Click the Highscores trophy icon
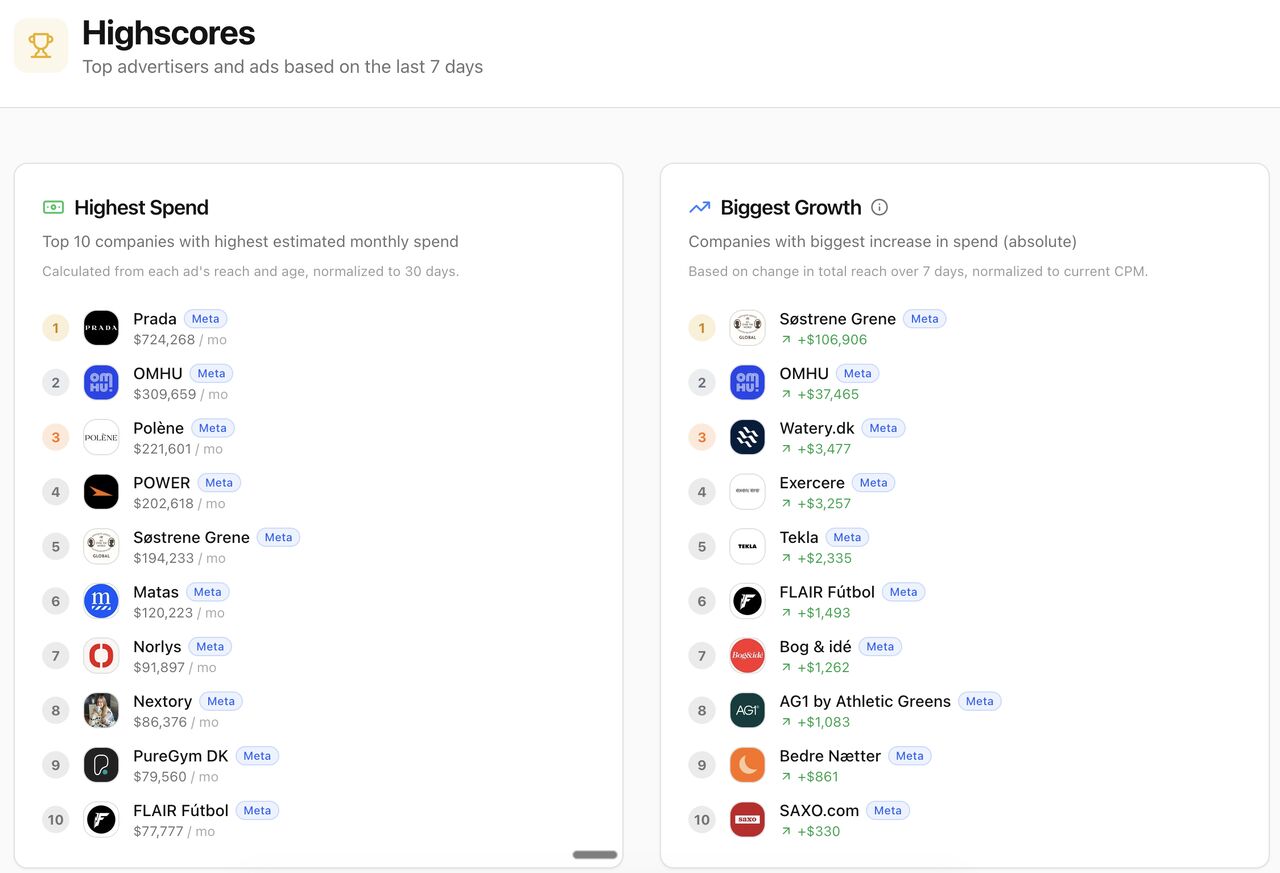This screenshot has height=873, width=1280. tap(41, 46)
